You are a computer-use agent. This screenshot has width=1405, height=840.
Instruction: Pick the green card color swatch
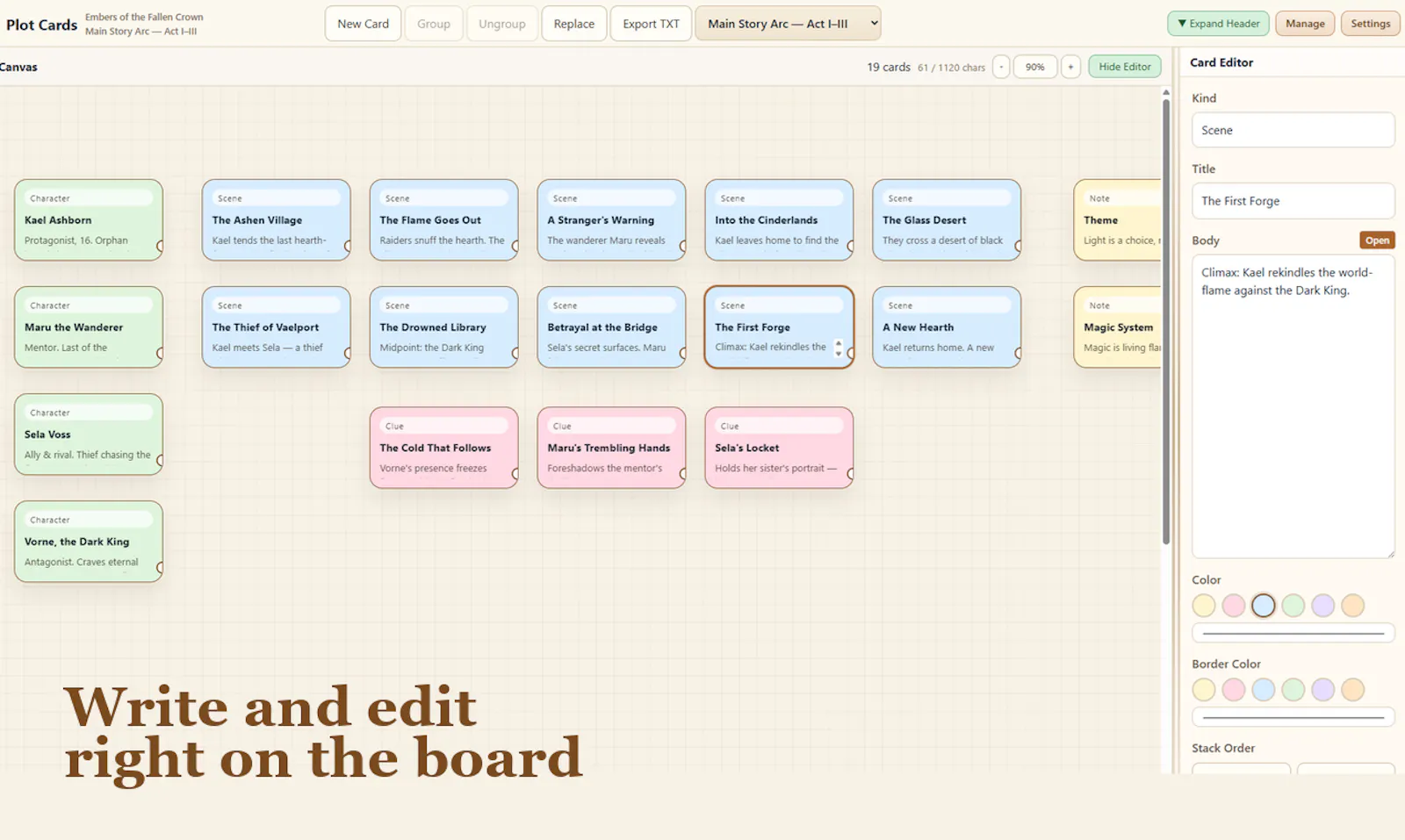coord(1293,606)
